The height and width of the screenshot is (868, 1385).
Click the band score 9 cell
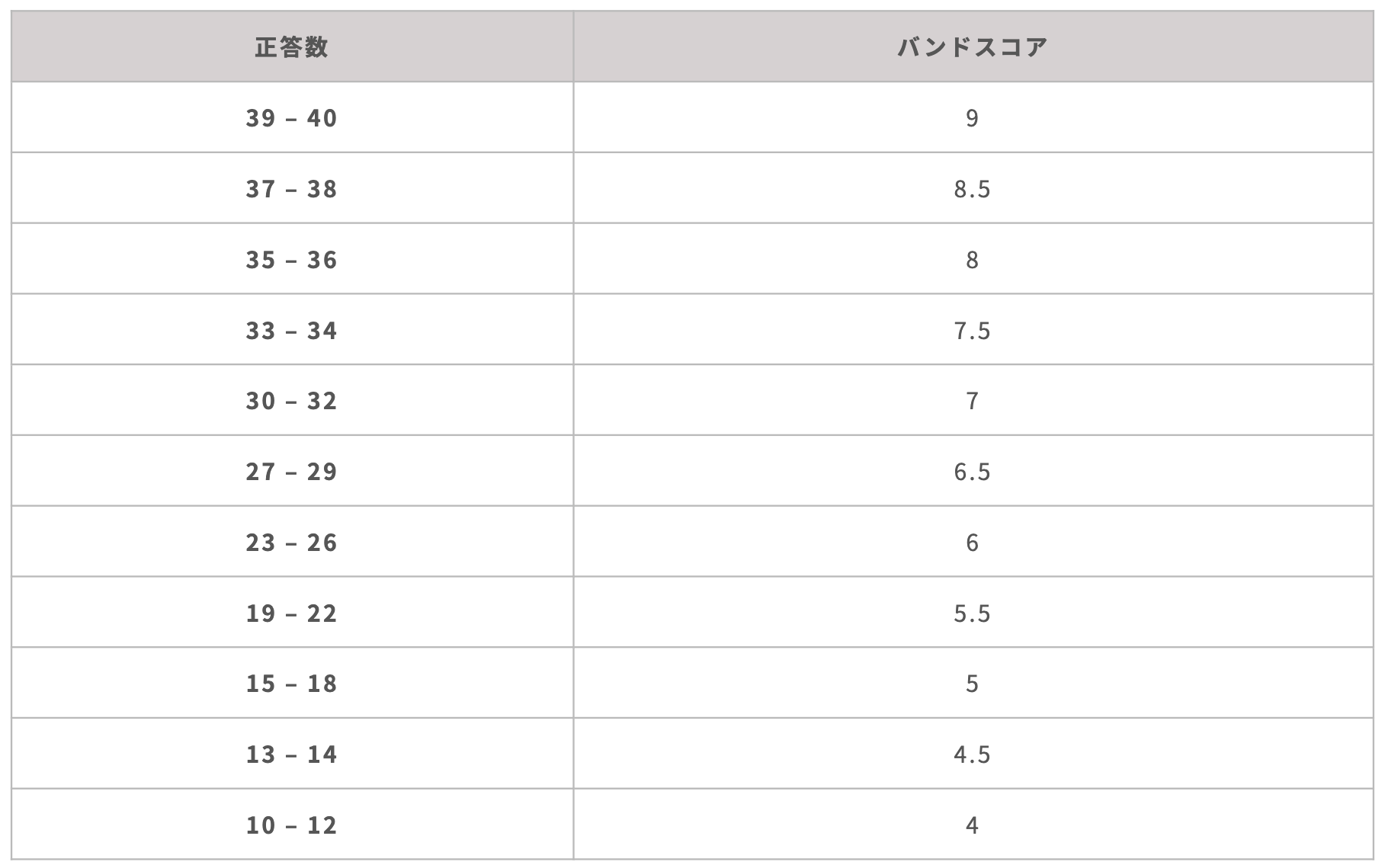973,117
